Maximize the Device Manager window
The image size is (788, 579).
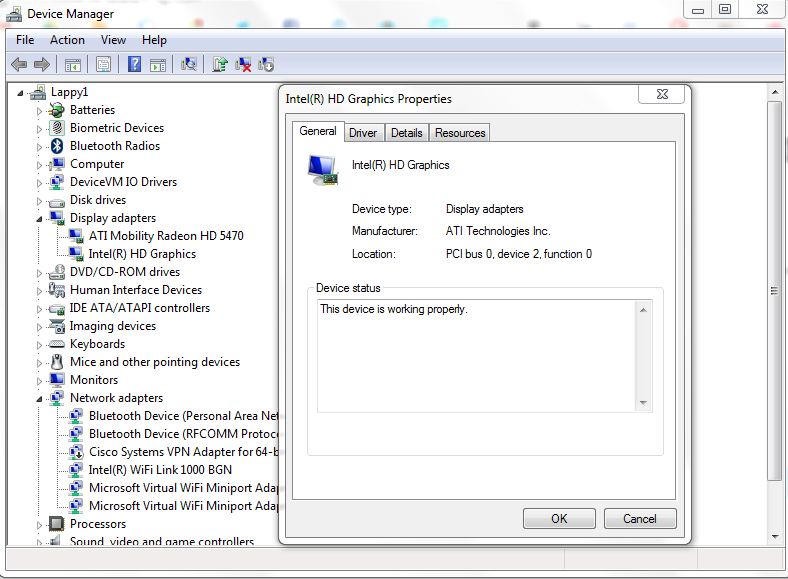pyautogui.click(x=725, y=9)
